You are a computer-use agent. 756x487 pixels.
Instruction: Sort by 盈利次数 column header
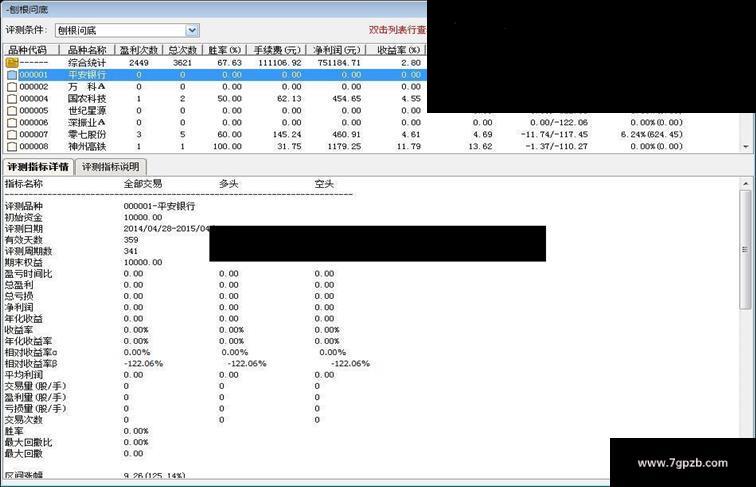coord(139,50)
